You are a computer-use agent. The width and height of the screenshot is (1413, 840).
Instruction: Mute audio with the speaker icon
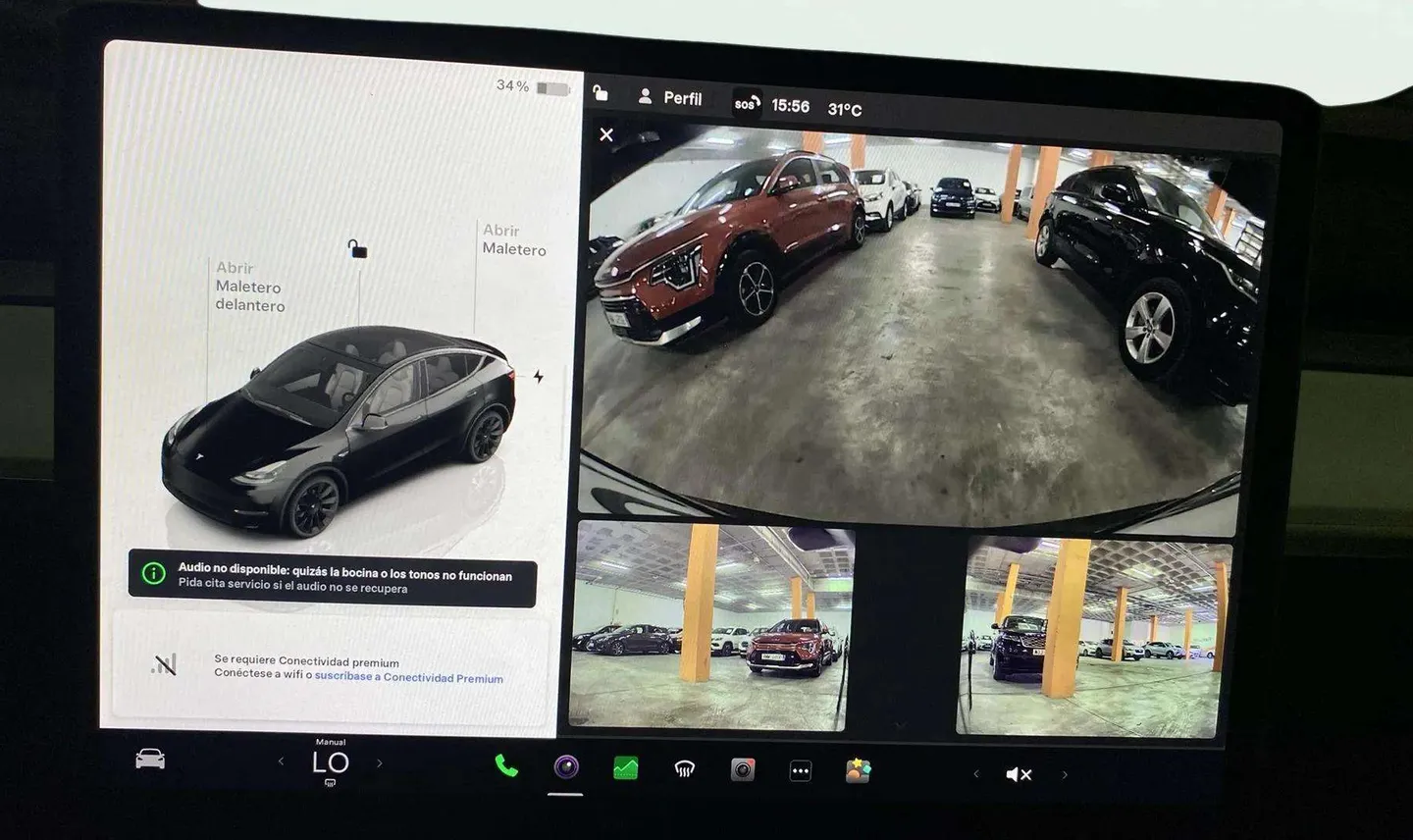[x=1019, y=774]
